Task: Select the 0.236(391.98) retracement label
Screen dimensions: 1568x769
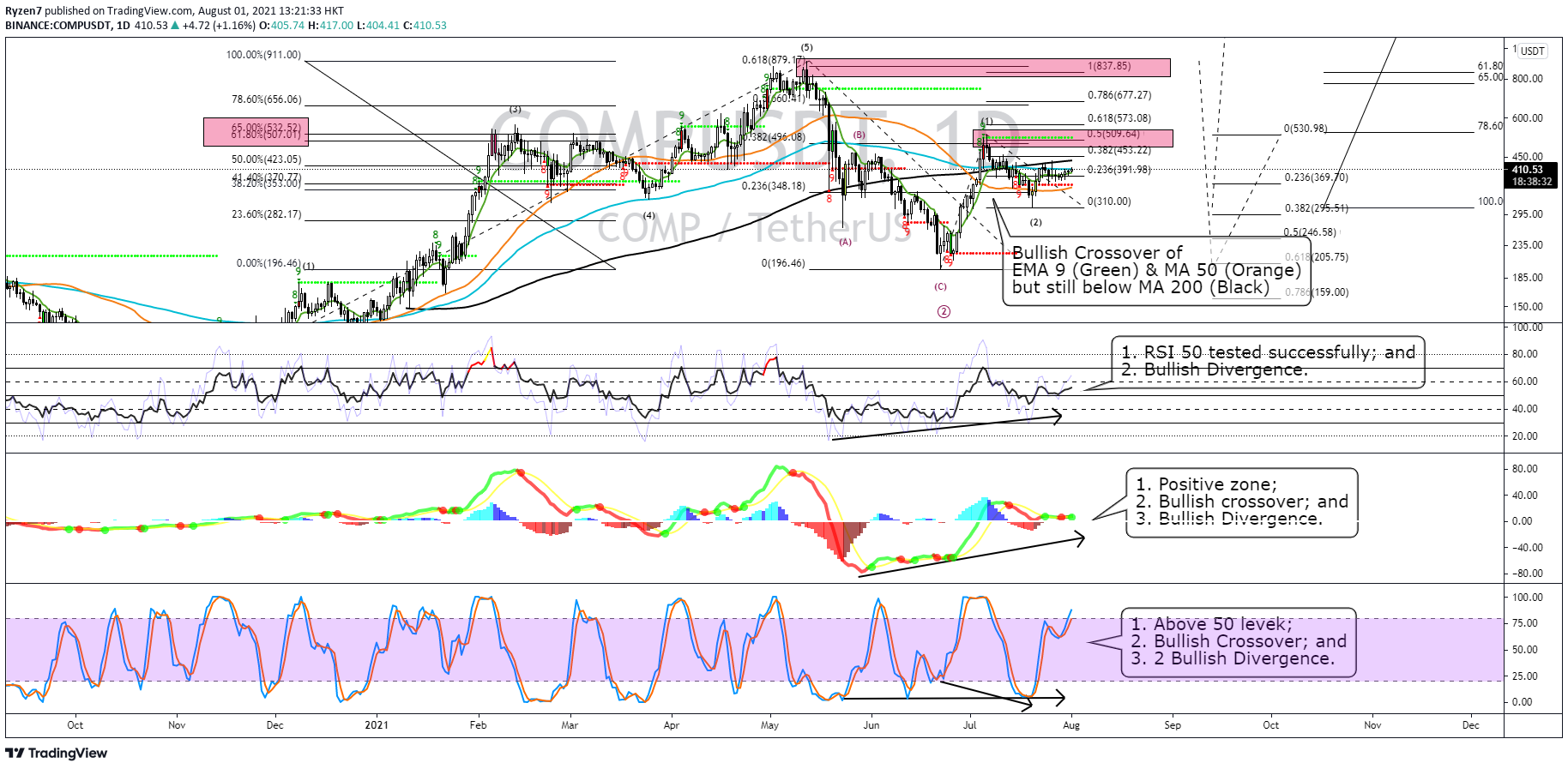Action: [x=1119, y=170]
